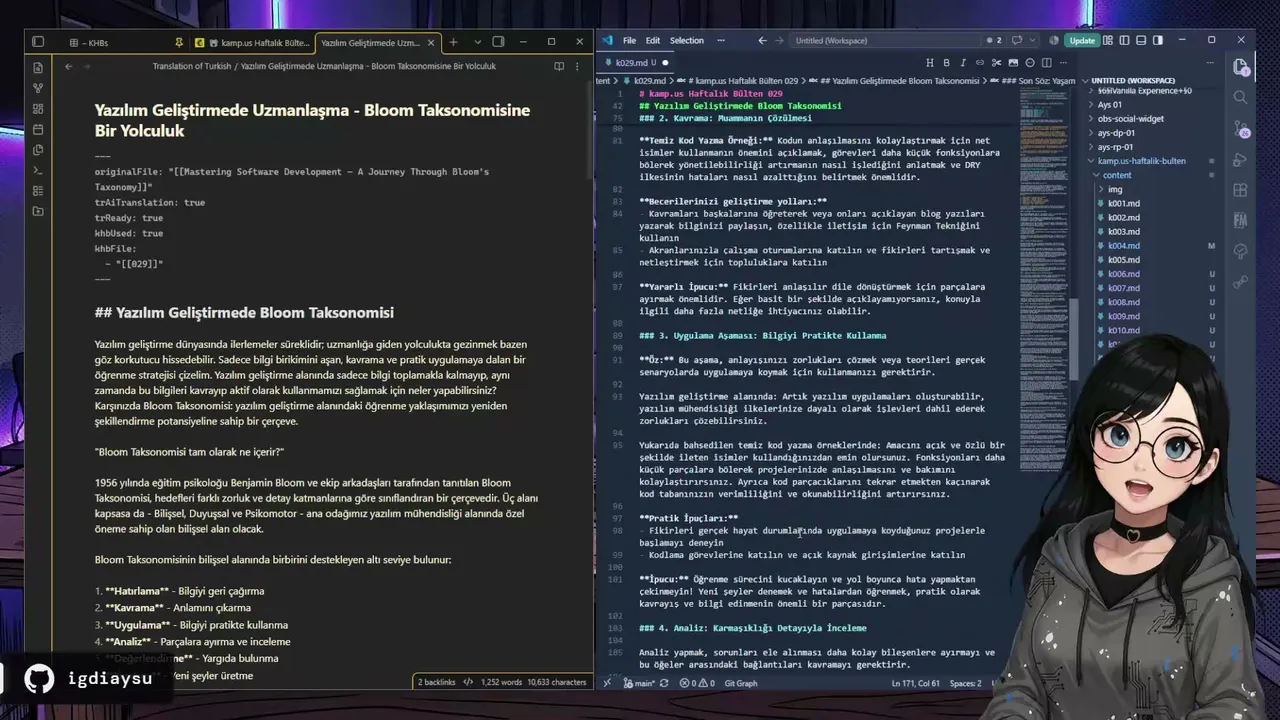Toggle the Obsidian left sidebar
The height and width of the screenshot is (720, 1280).
[x=38, y=42]
